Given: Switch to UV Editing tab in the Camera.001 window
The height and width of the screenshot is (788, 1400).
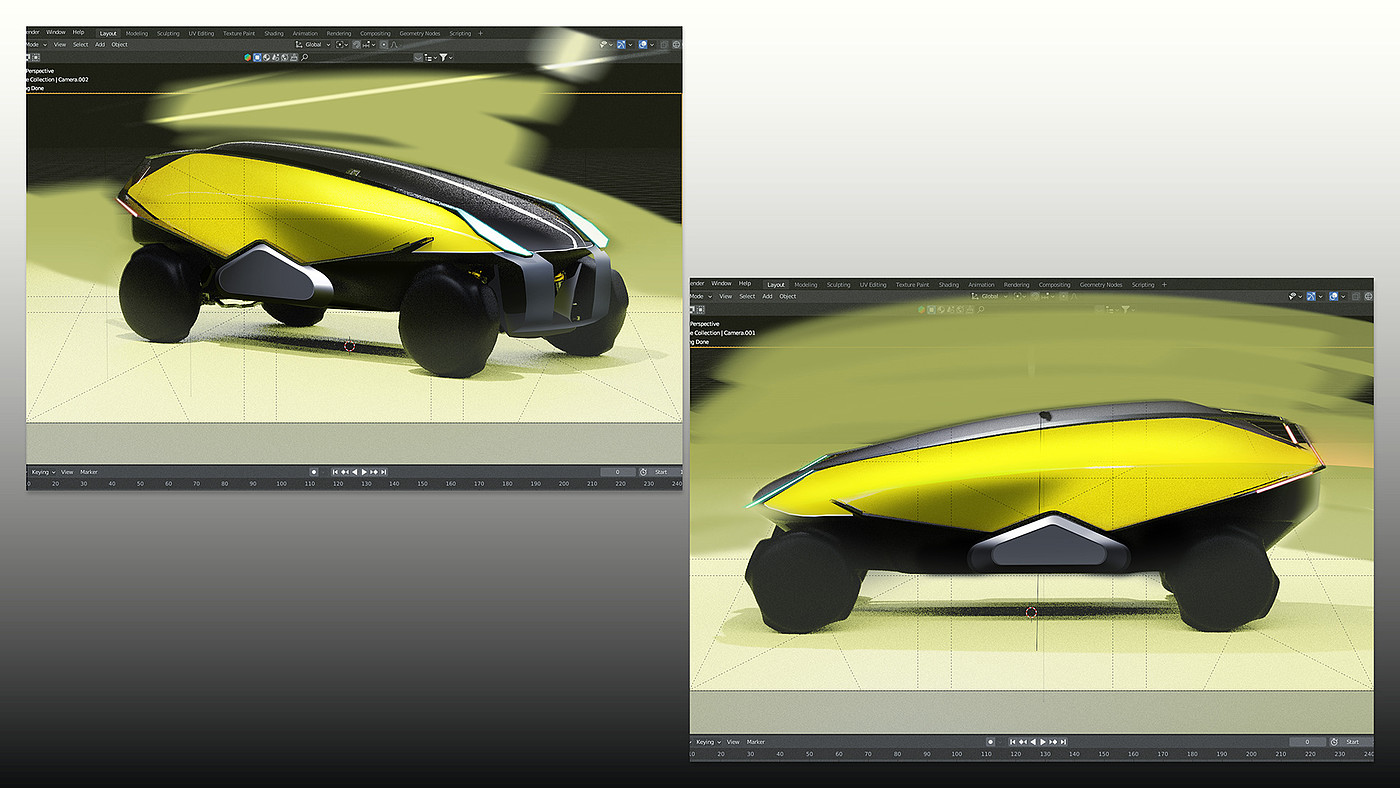Looking at the screenshot, I should tap(873, 284).
